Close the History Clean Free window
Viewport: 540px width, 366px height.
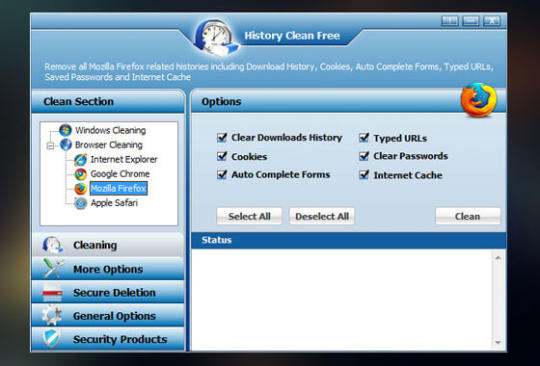tap(492, 21)
